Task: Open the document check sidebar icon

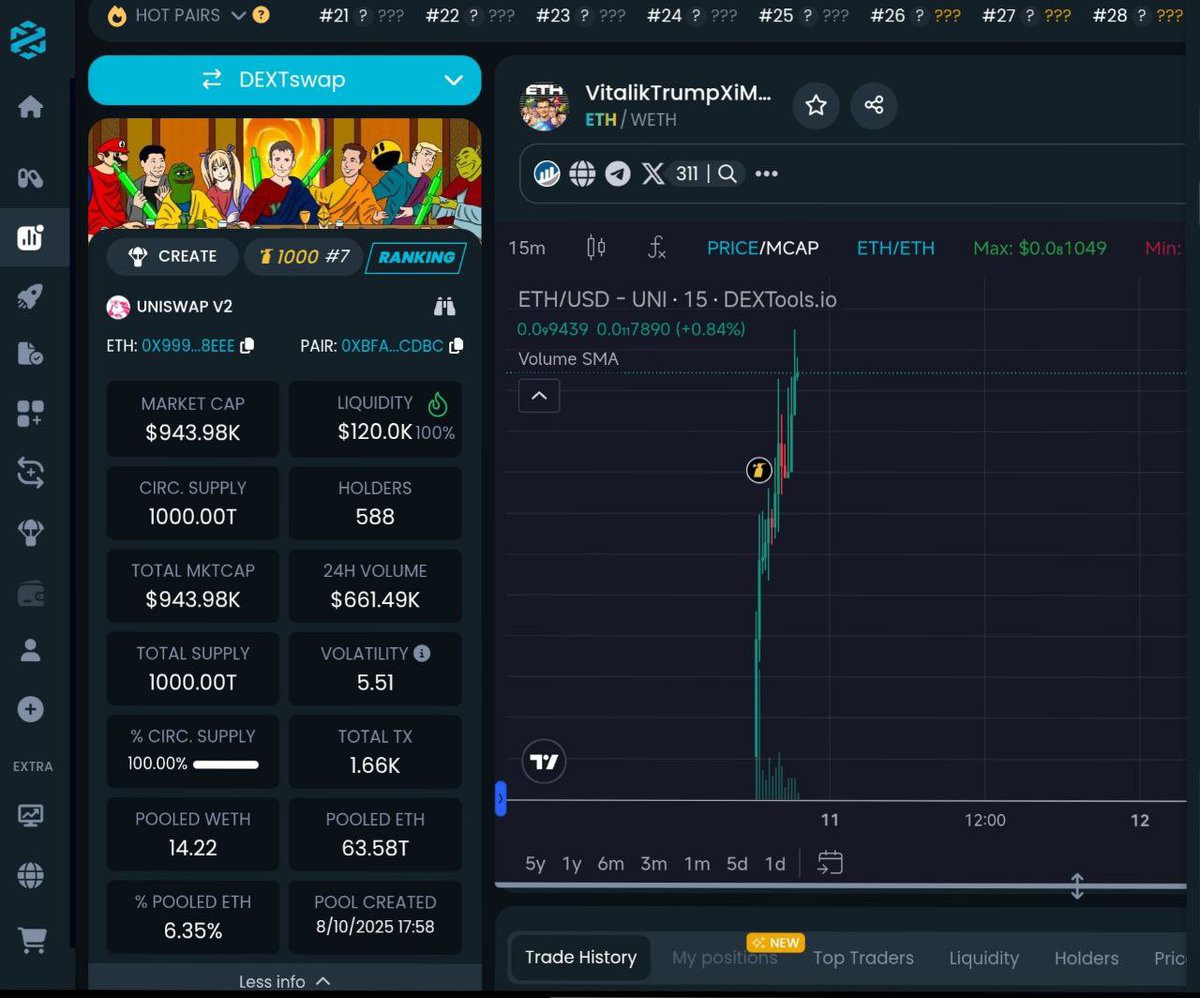Action: [30, 354]
